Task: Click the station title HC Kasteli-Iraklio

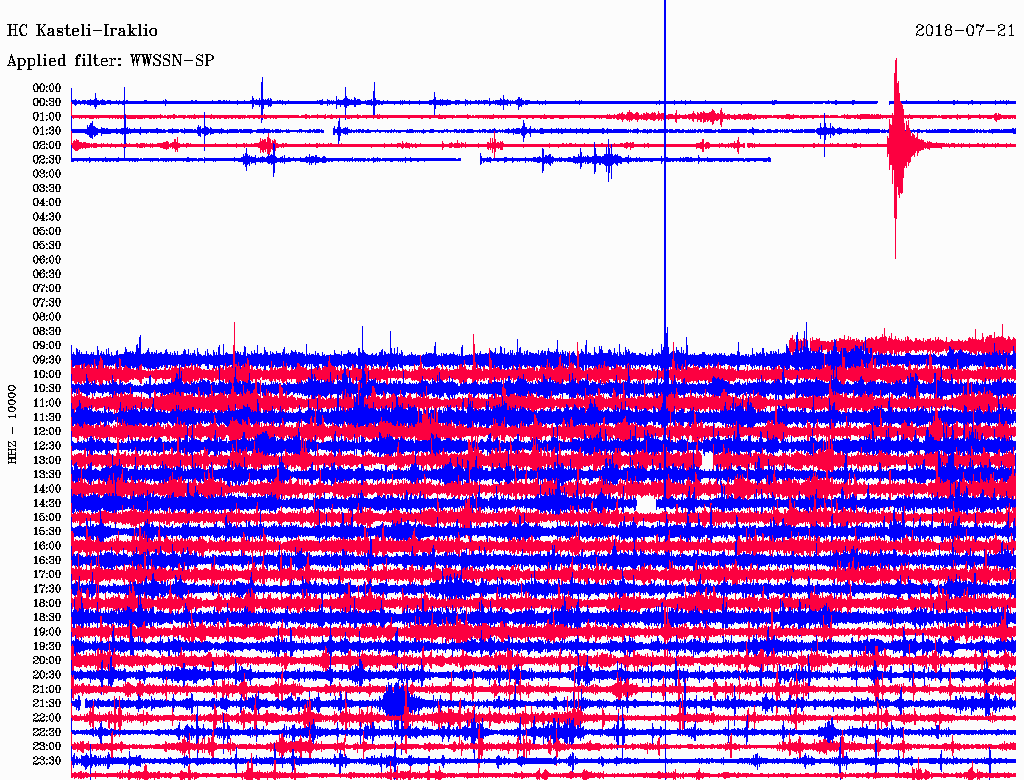Action: pyautogui.click(x=82, y=30)
